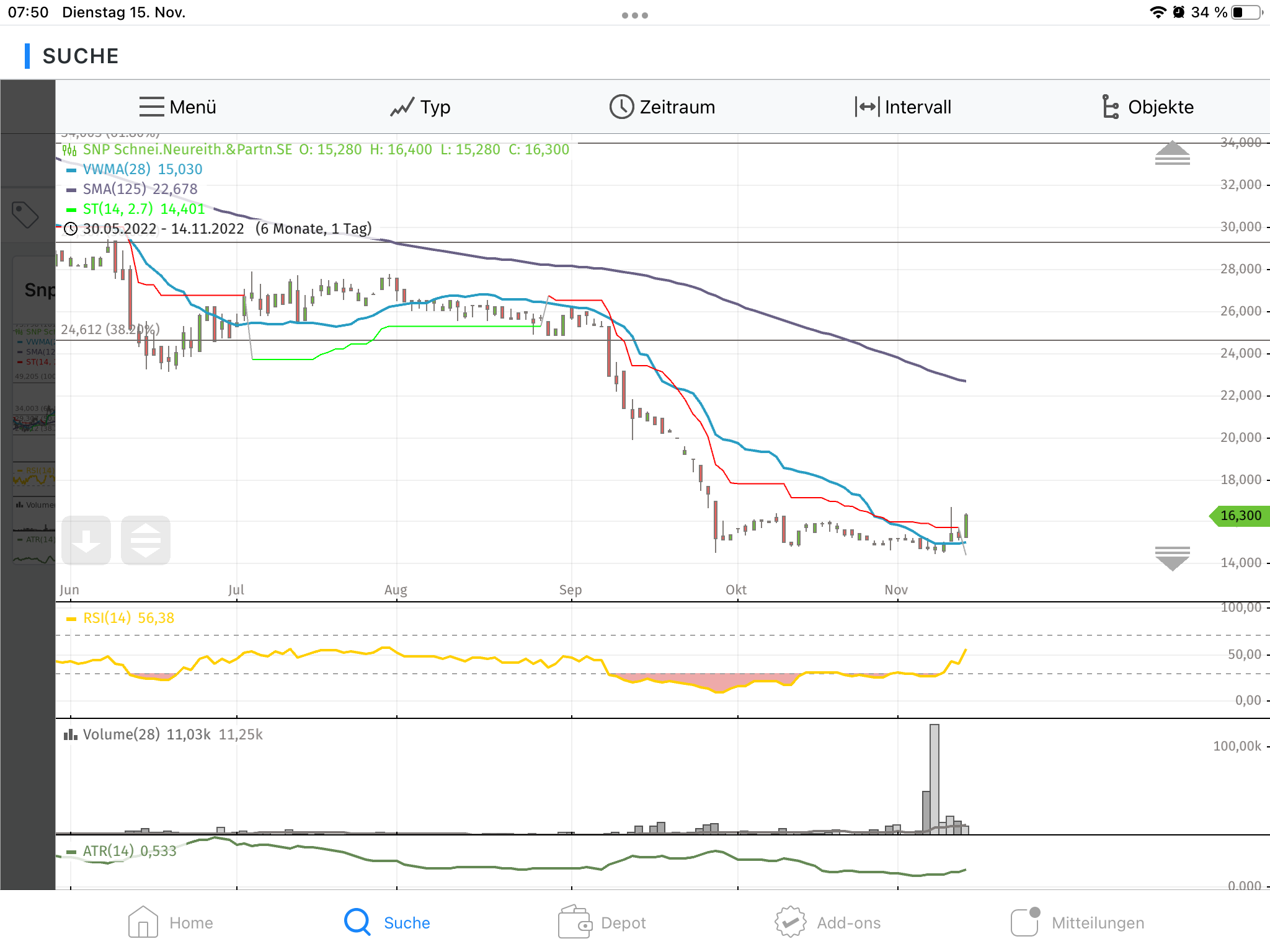Open the Intervall selector
The width and height of the screenshot is (1270, 952).
point(903,107)
